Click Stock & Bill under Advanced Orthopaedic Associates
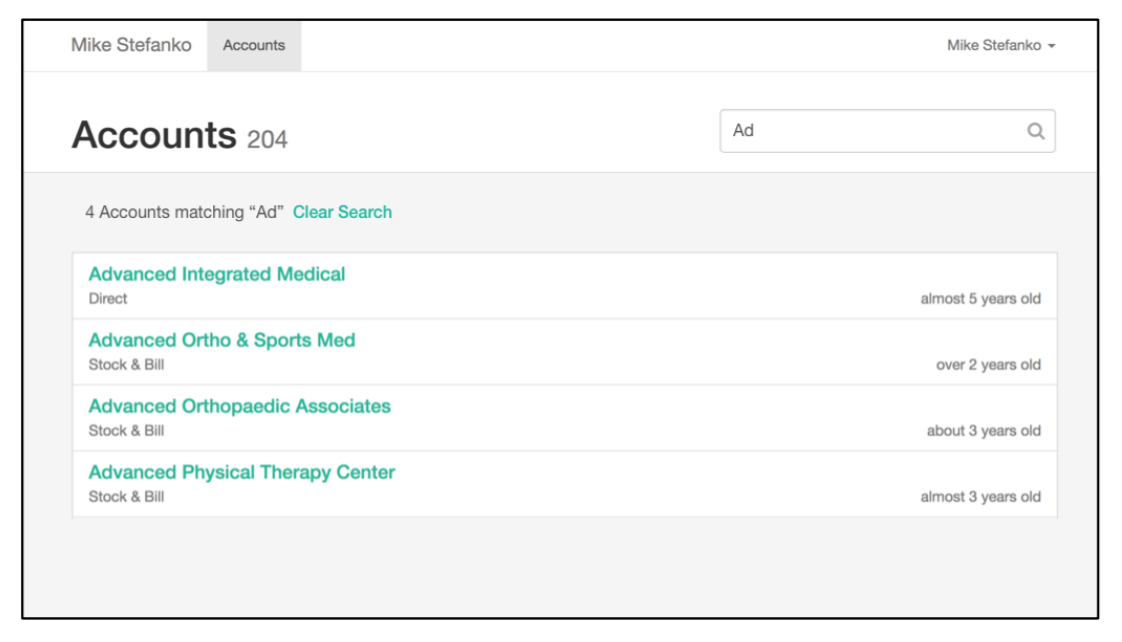1122x642 pixels. (x=126, y=431)
